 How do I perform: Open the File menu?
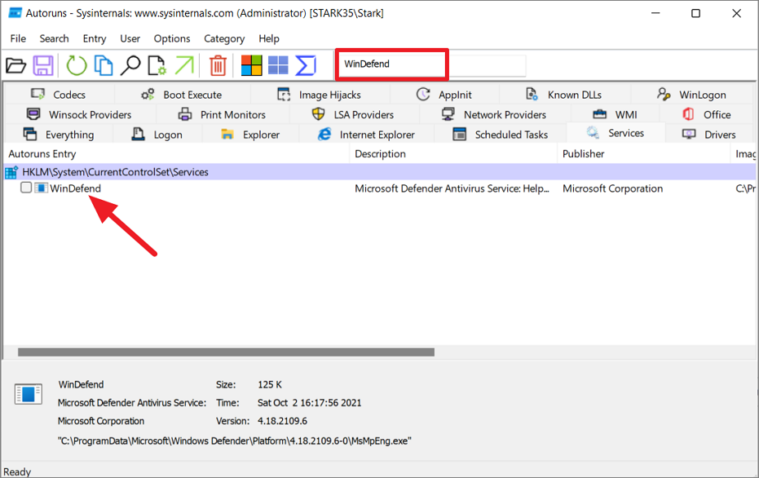[x=18, y=39]
